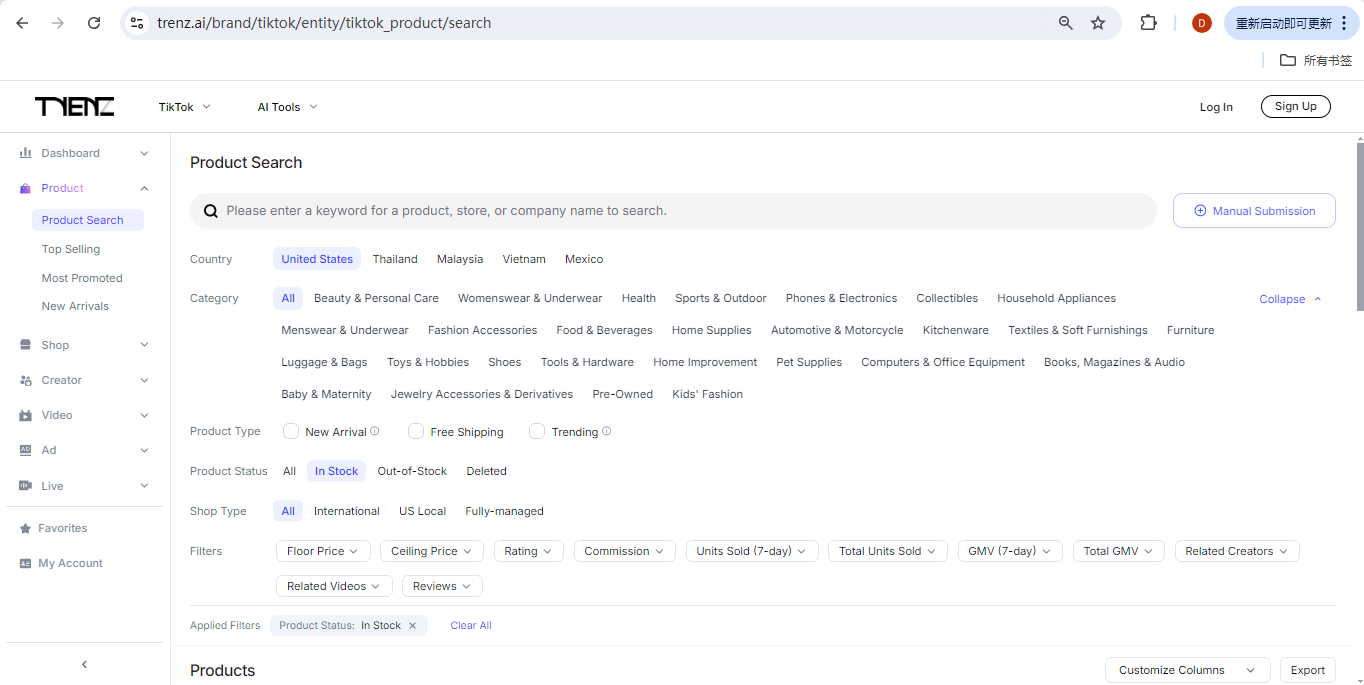Expand the Customize Columns dropdown
Screen dimensions: 1364x685
click(1187, 670)
